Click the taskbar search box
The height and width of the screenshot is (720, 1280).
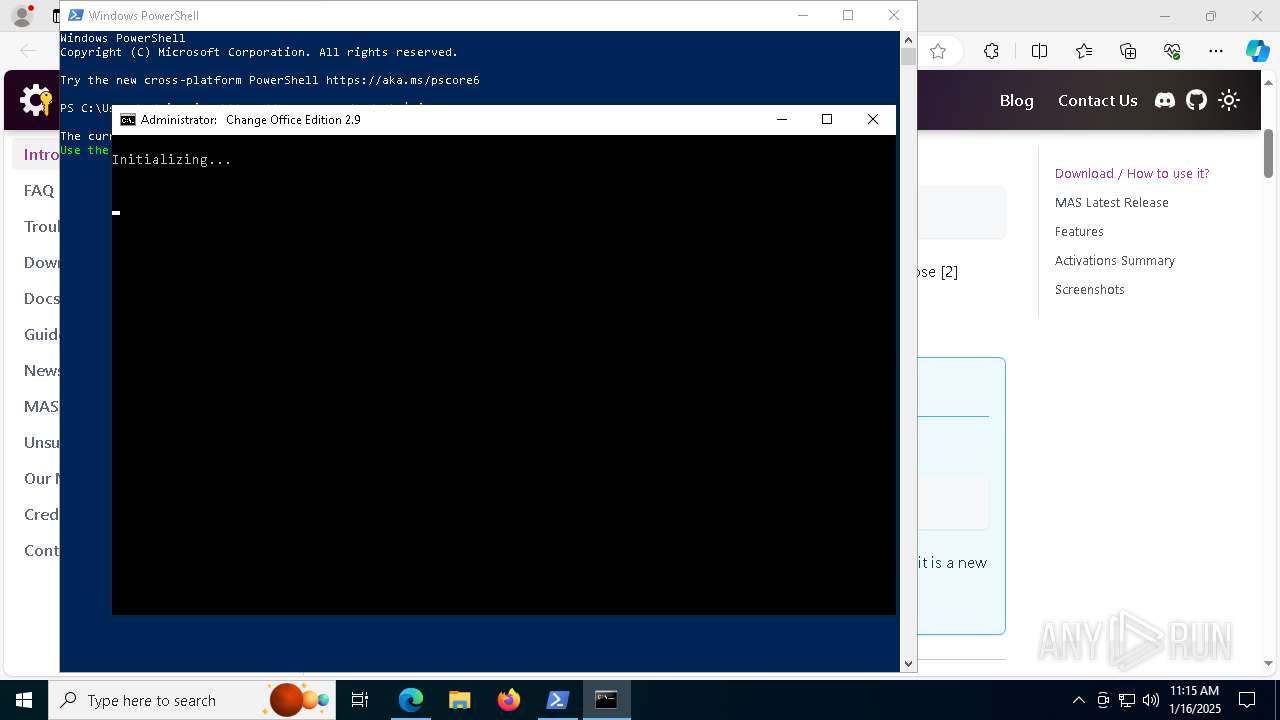192,700
